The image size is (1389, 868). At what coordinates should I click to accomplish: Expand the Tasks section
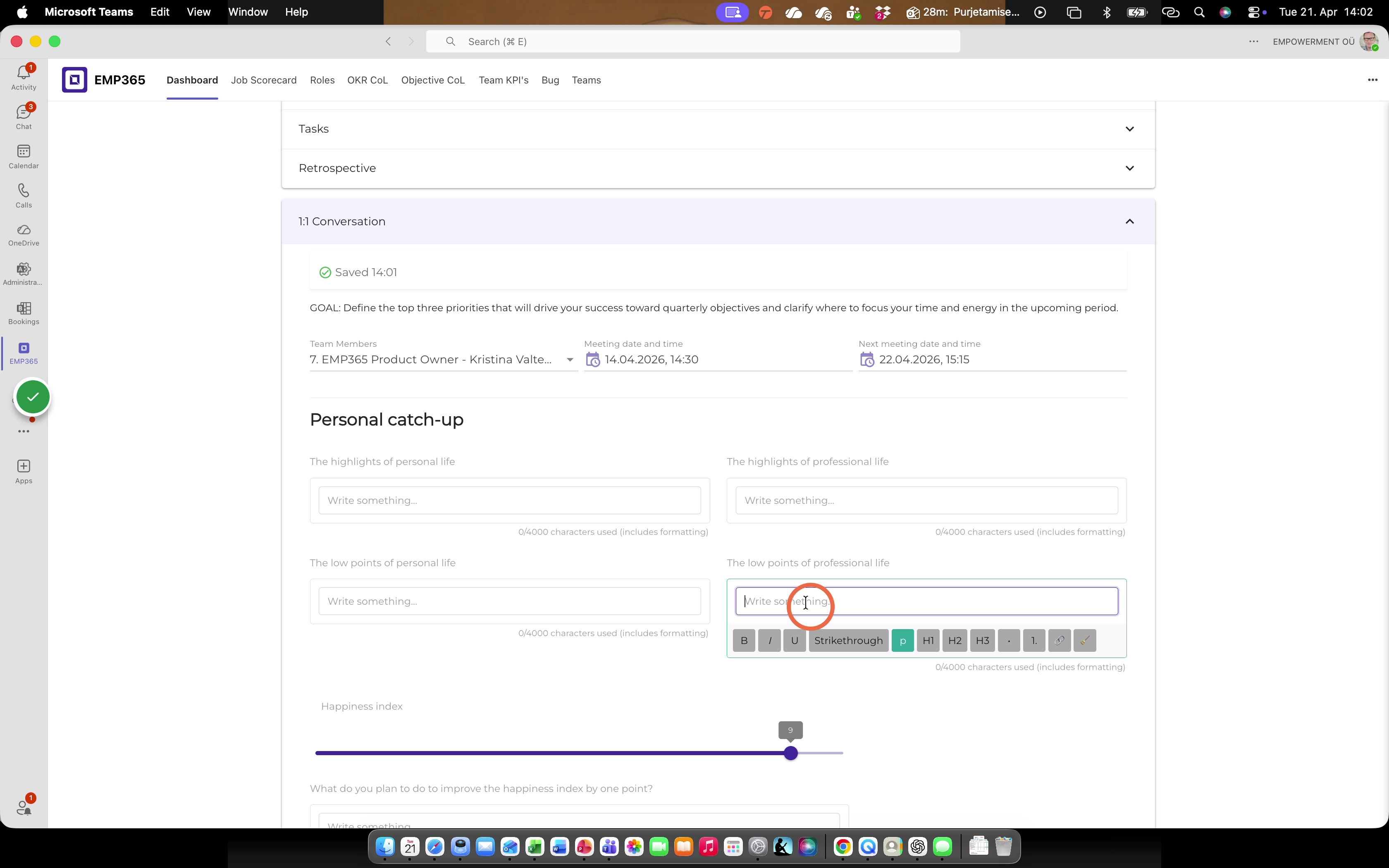click(718, 129)
